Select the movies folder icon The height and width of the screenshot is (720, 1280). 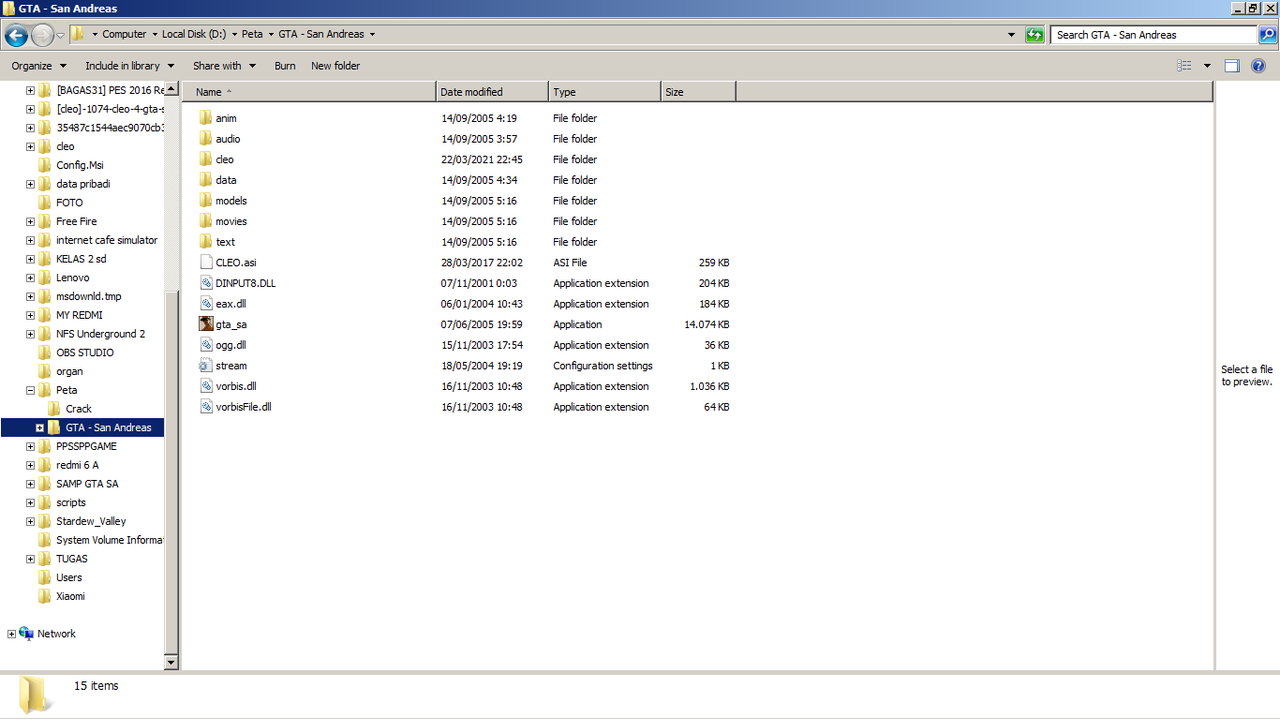click(206, 221)
